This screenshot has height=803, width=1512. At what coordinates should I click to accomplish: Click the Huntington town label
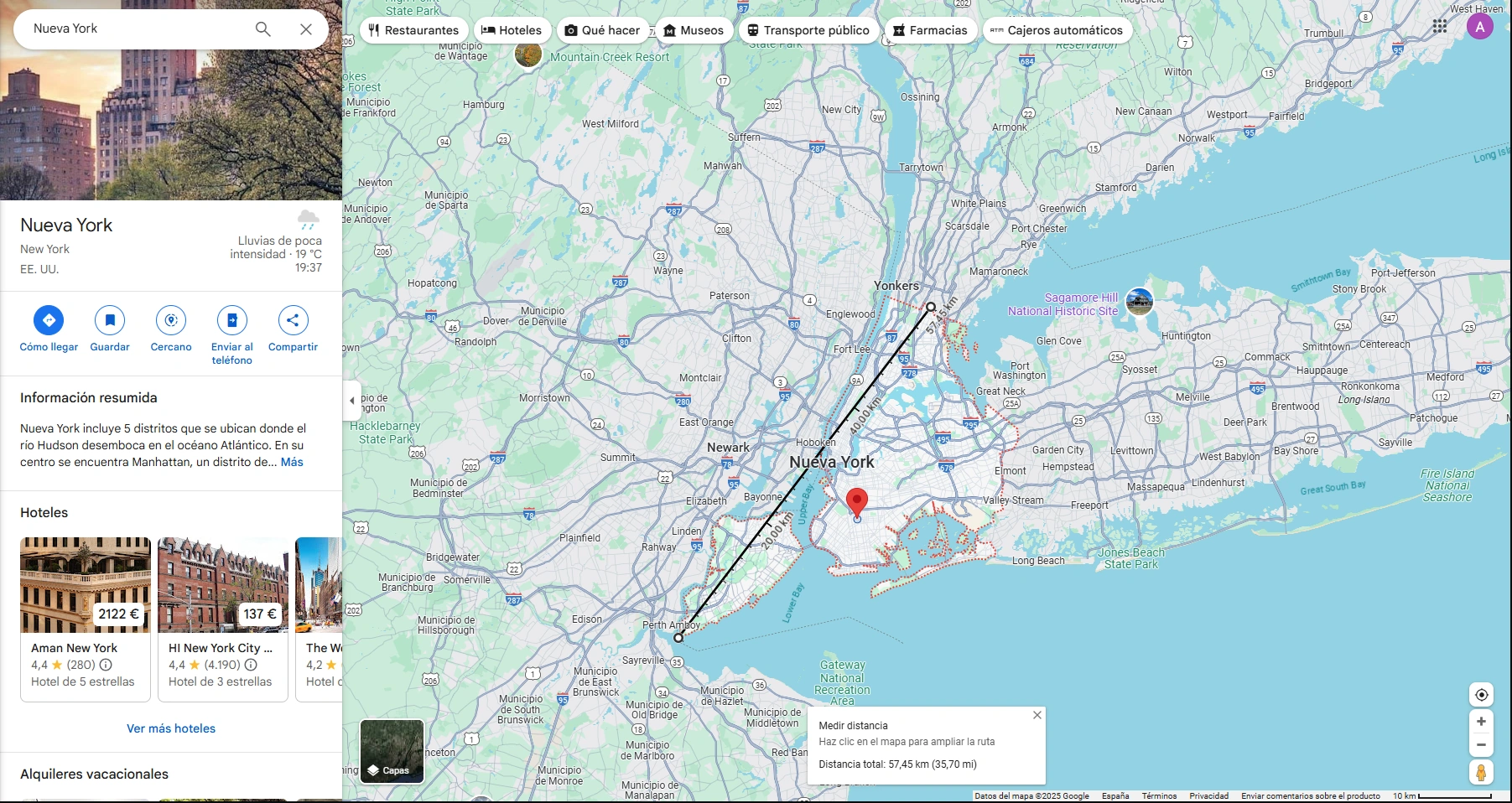(1186, 336)
